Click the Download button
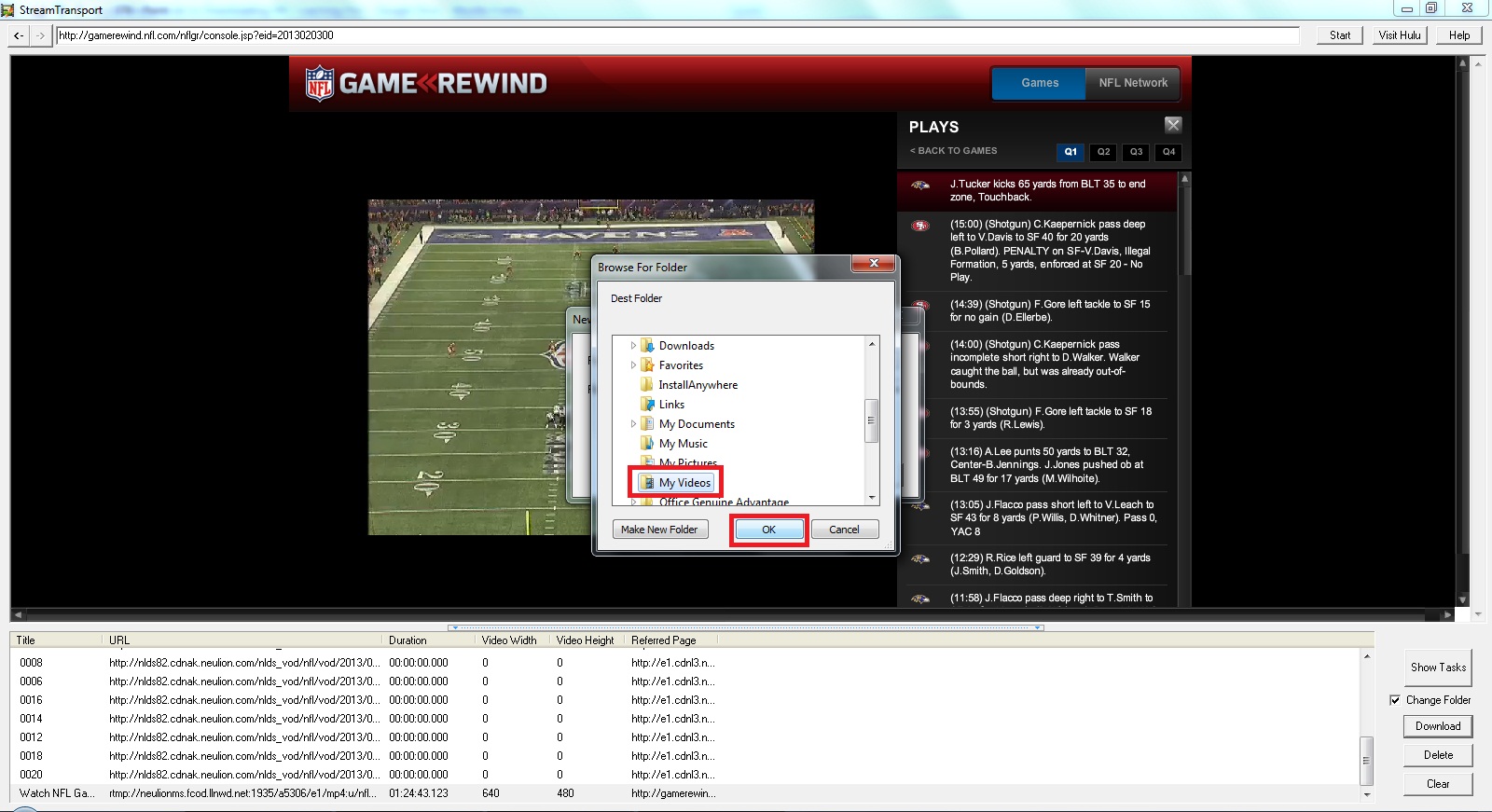 (1438, 726)
